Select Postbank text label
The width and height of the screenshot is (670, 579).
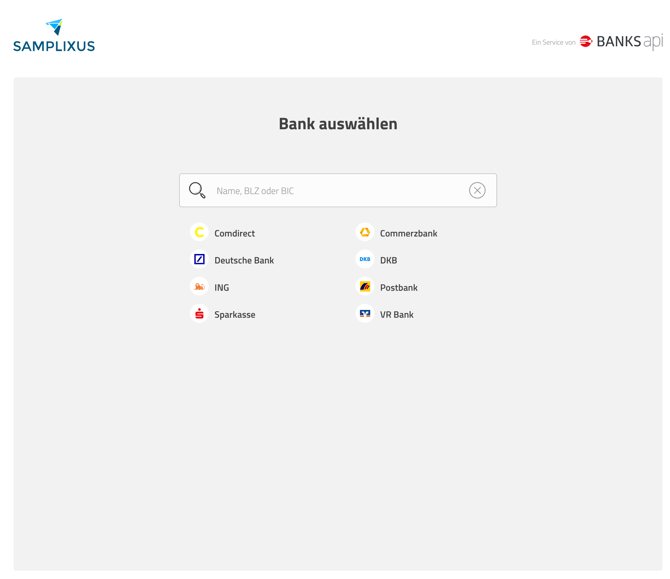tap(398, 288)
